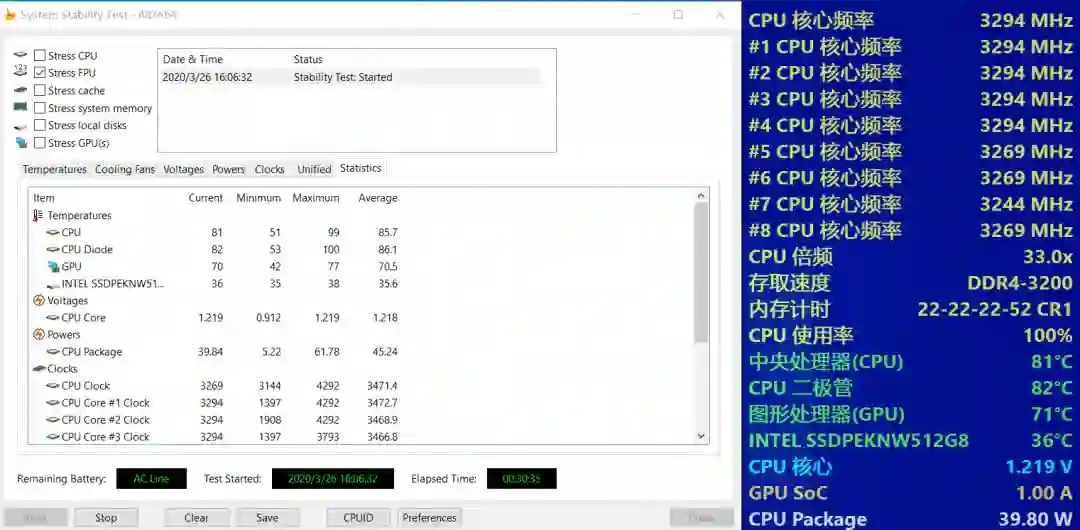Click the Maximum column header
1080x530 pixels.
(x=316, y=198)
